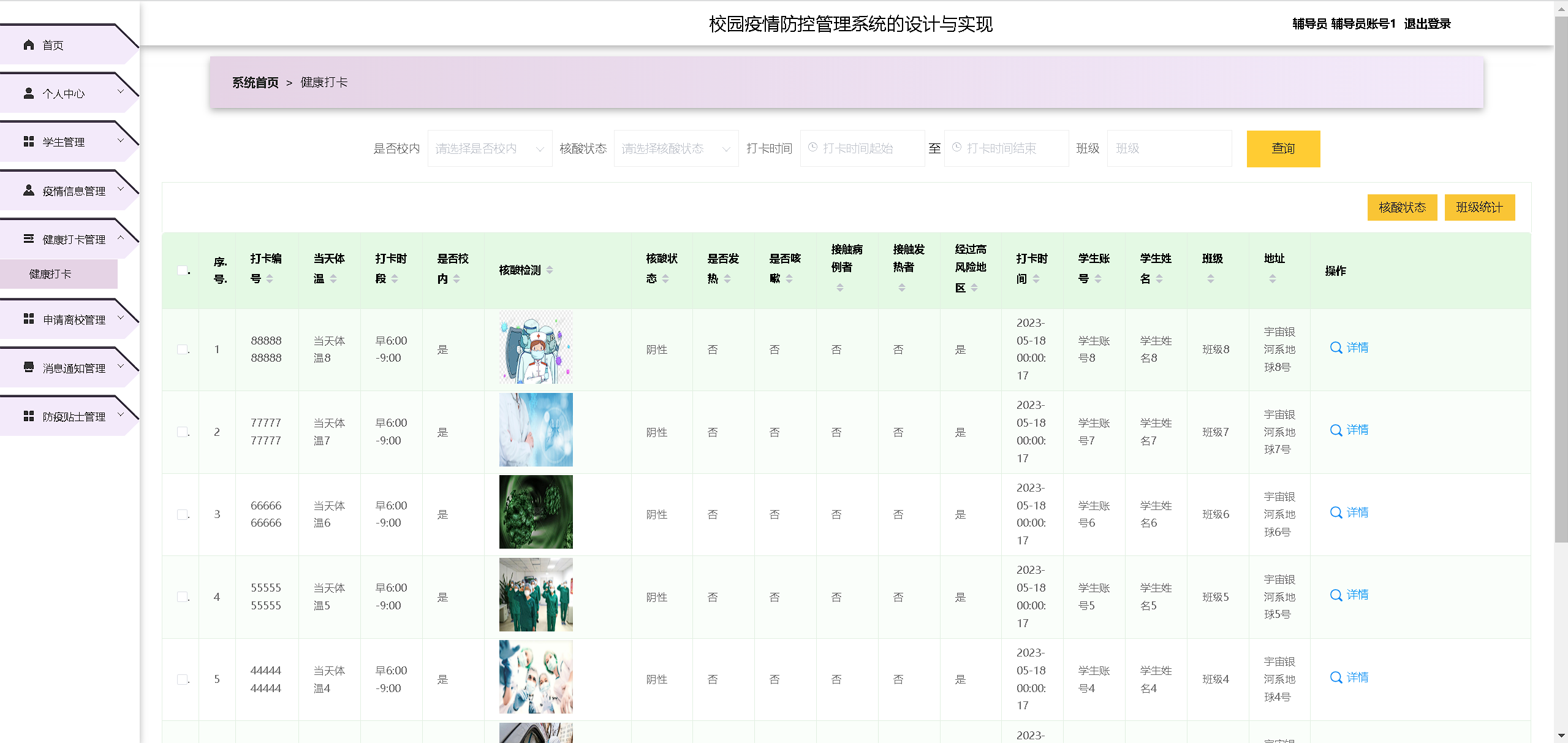Screen dimensions: 1568x743
Task: Click the yellow 查询 button
Action: coord(1282,148)
